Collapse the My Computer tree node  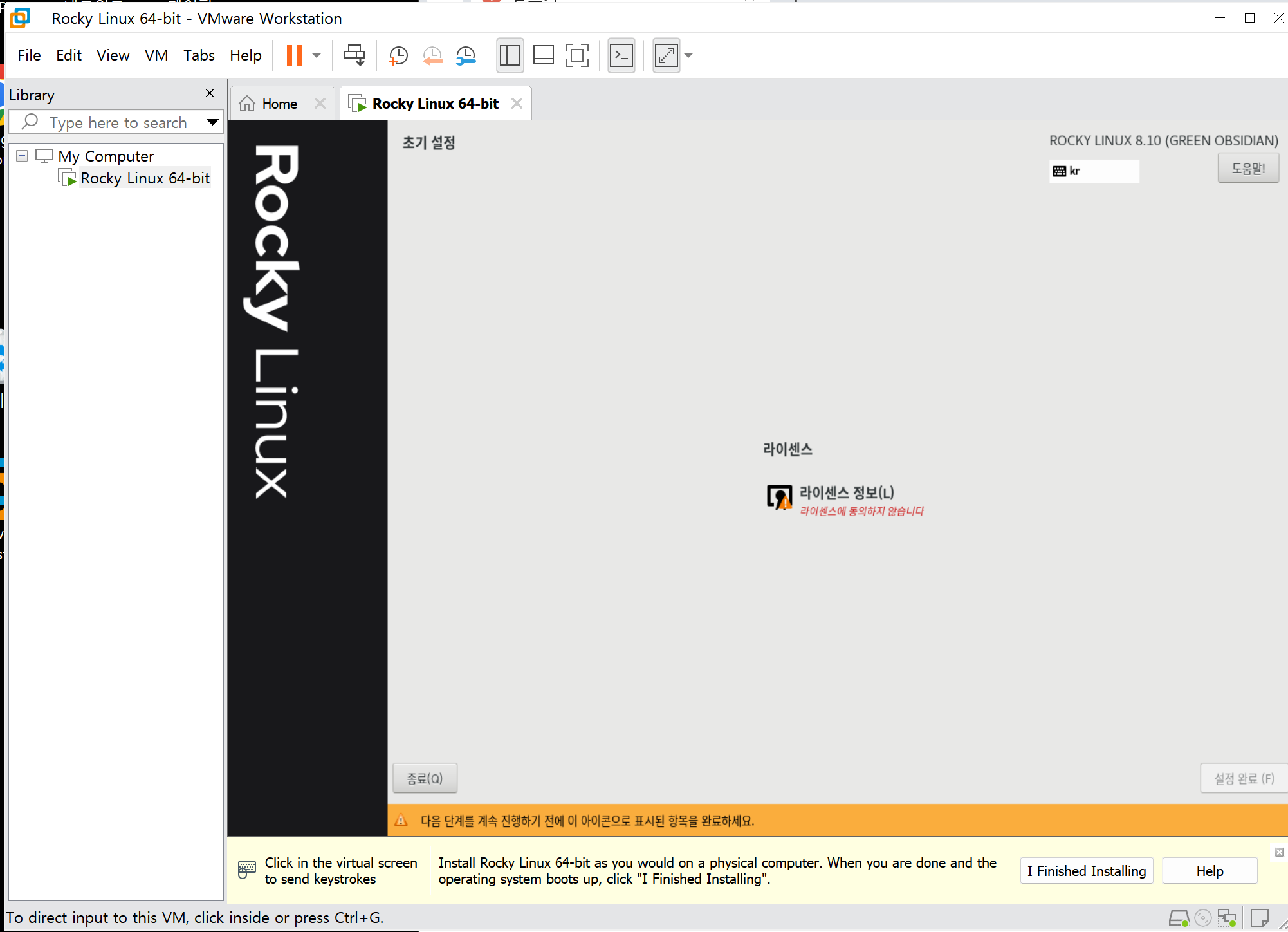[x=22, y=156]
